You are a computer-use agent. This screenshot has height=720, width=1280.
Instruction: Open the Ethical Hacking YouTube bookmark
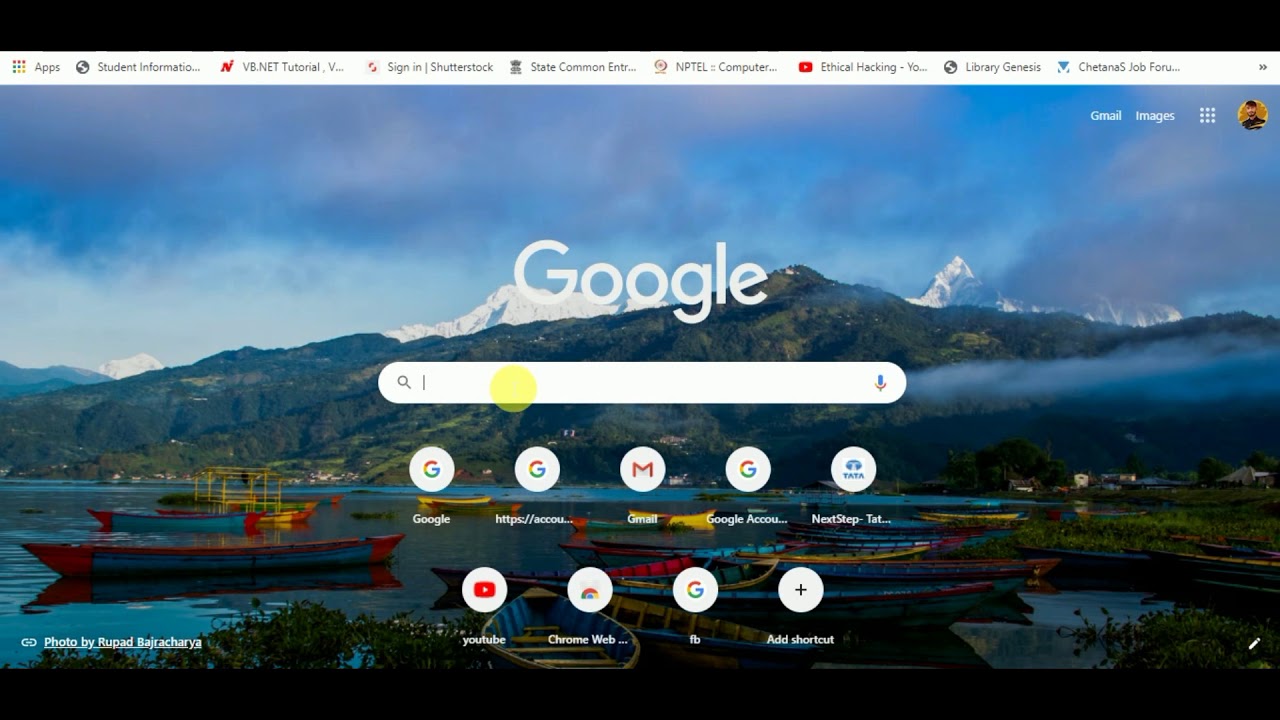tap(863, 67)
